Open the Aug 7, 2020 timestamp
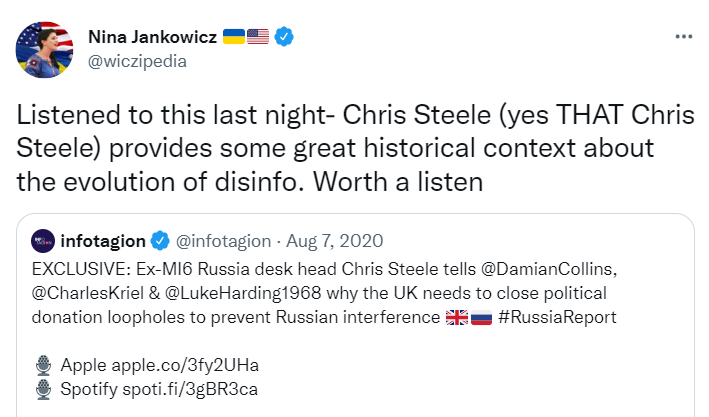This screenshot has height=417, width=709. 330,242
